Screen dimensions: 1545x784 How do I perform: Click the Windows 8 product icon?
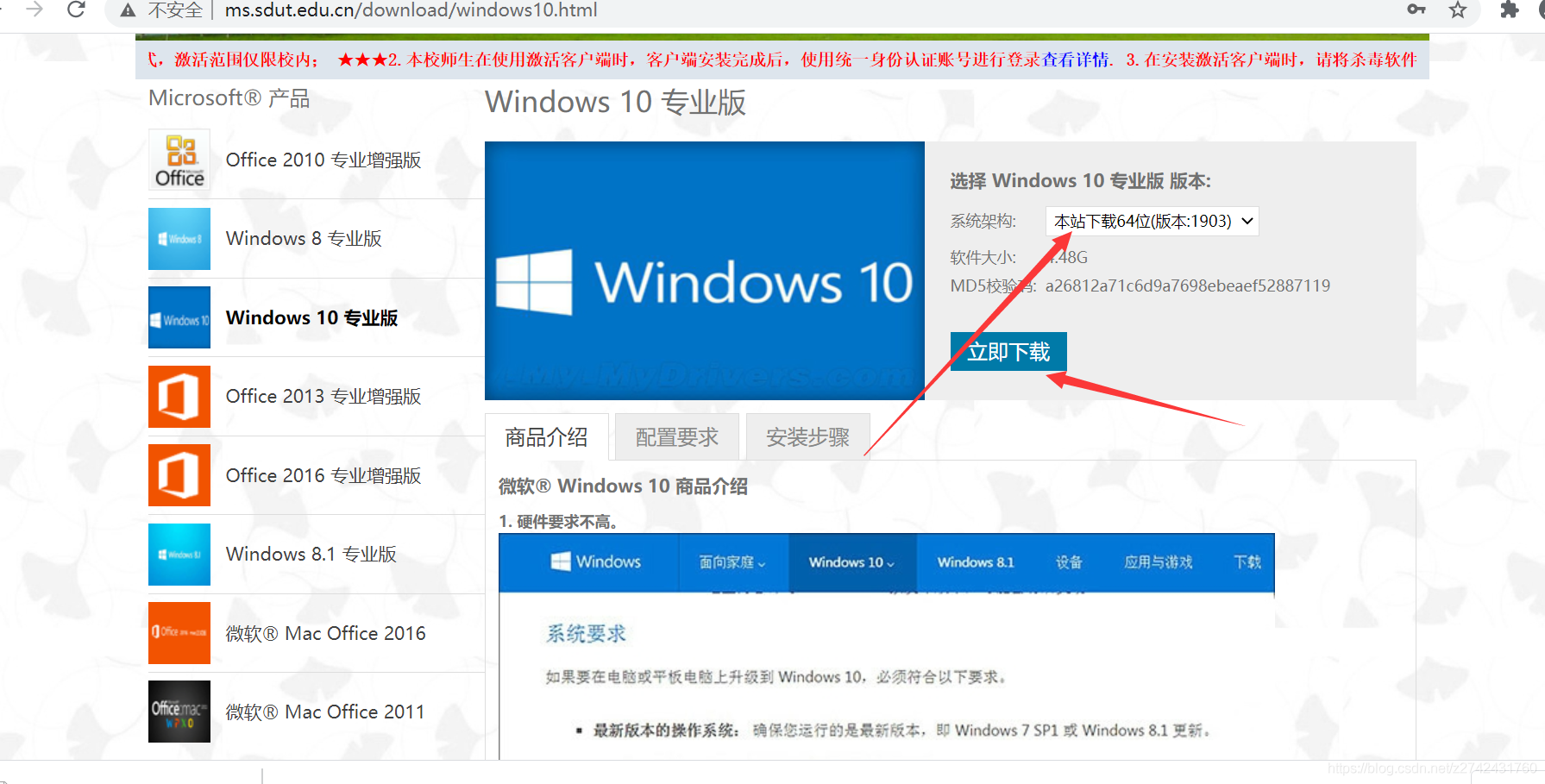tap(179, 239)
